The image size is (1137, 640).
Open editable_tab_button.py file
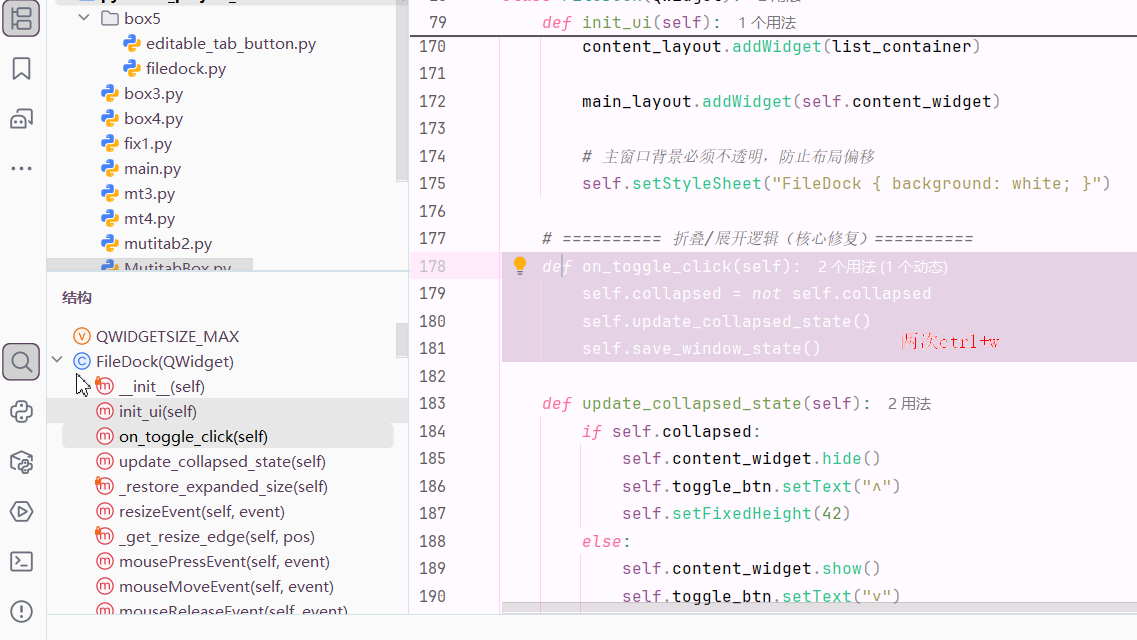(x=231, y=43)
